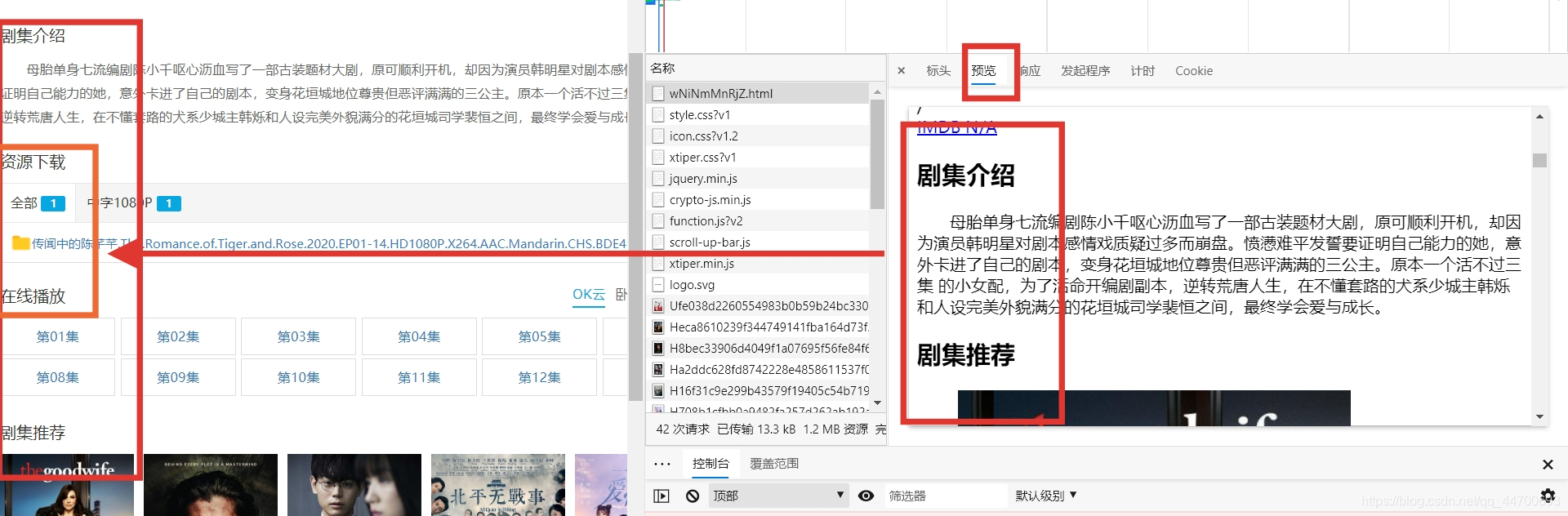Screen dimensions: 1568x516
Task: Select the H16f31c9e299 image request
Action: pyautogui.click(x=759, y=390)
